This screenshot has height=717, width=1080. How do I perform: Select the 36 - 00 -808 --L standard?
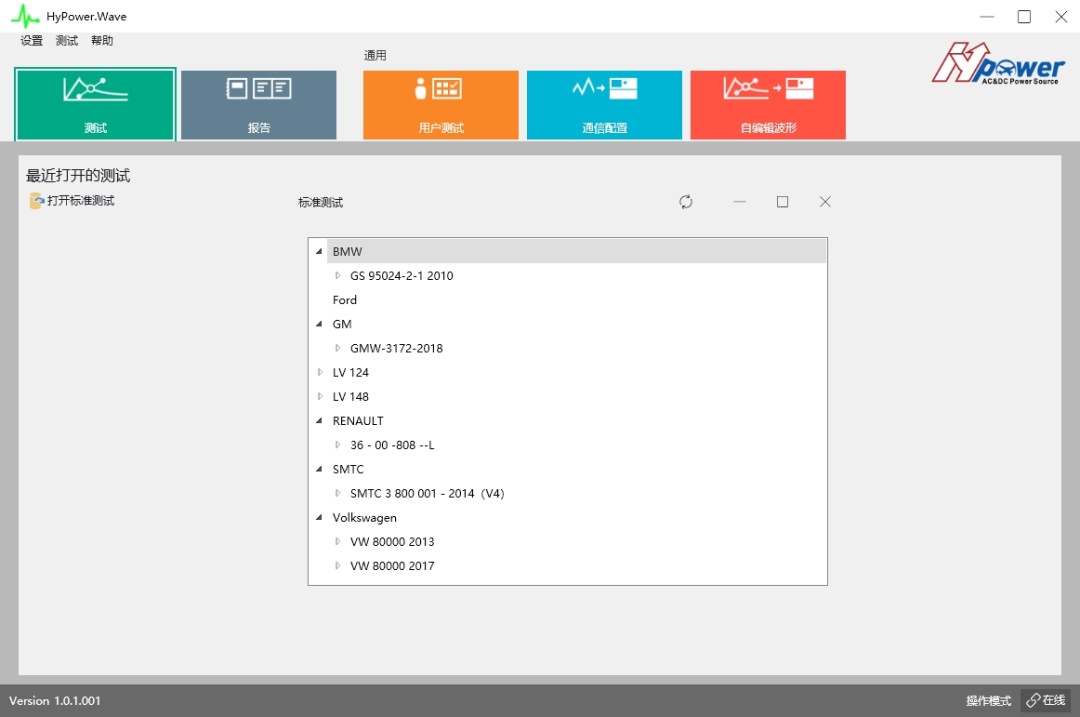(392, 444)
